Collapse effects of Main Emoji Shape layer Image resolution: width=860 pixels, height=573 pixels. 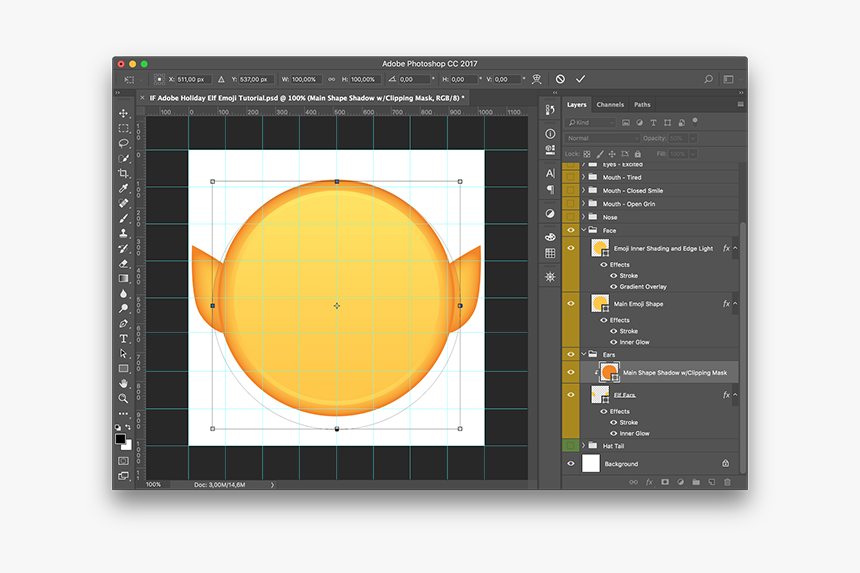click(735, 303)
